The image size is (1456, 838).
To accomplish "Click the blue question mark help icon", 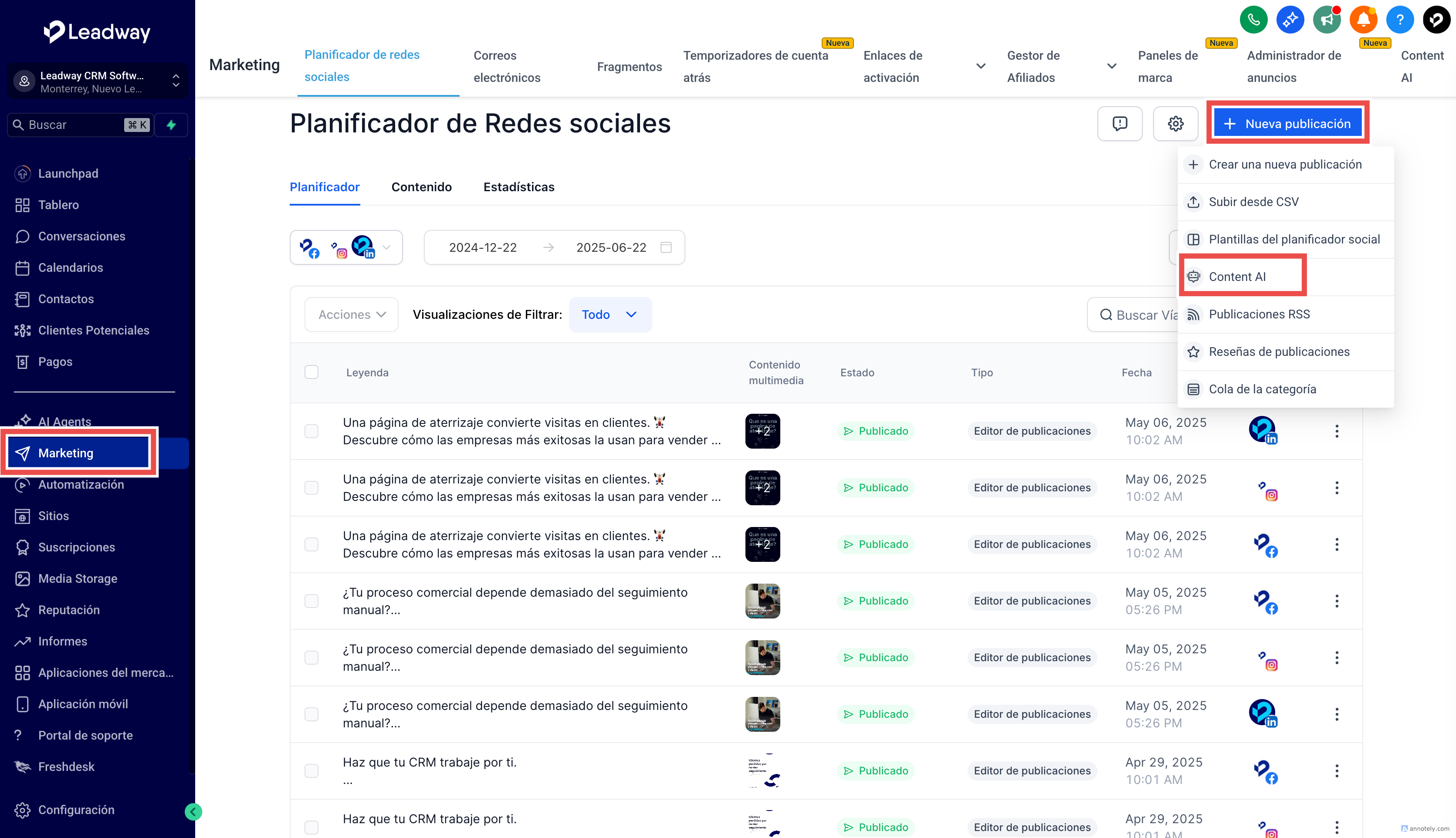I will pos(1399,20).
